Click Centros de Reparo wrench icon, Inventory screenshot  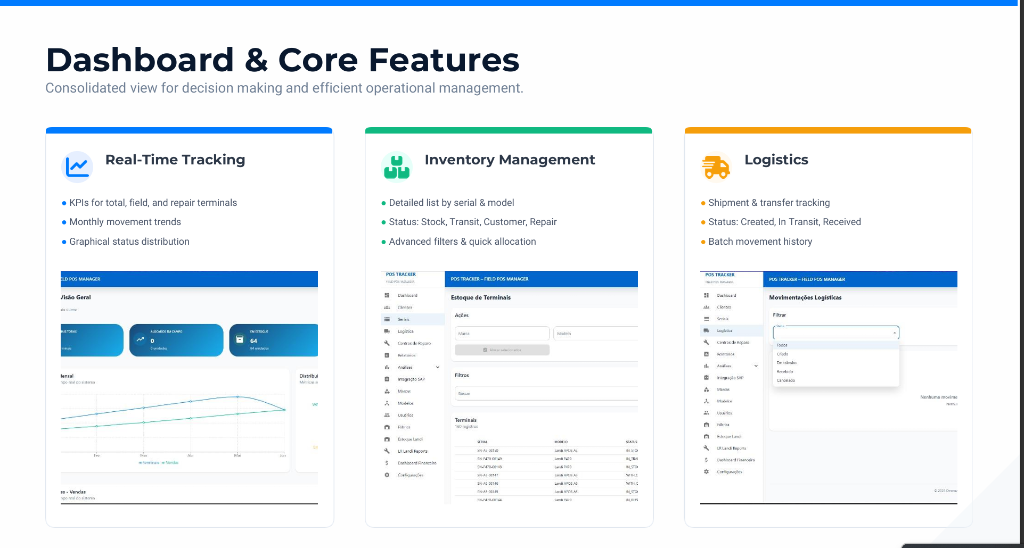tap(387, 344)
